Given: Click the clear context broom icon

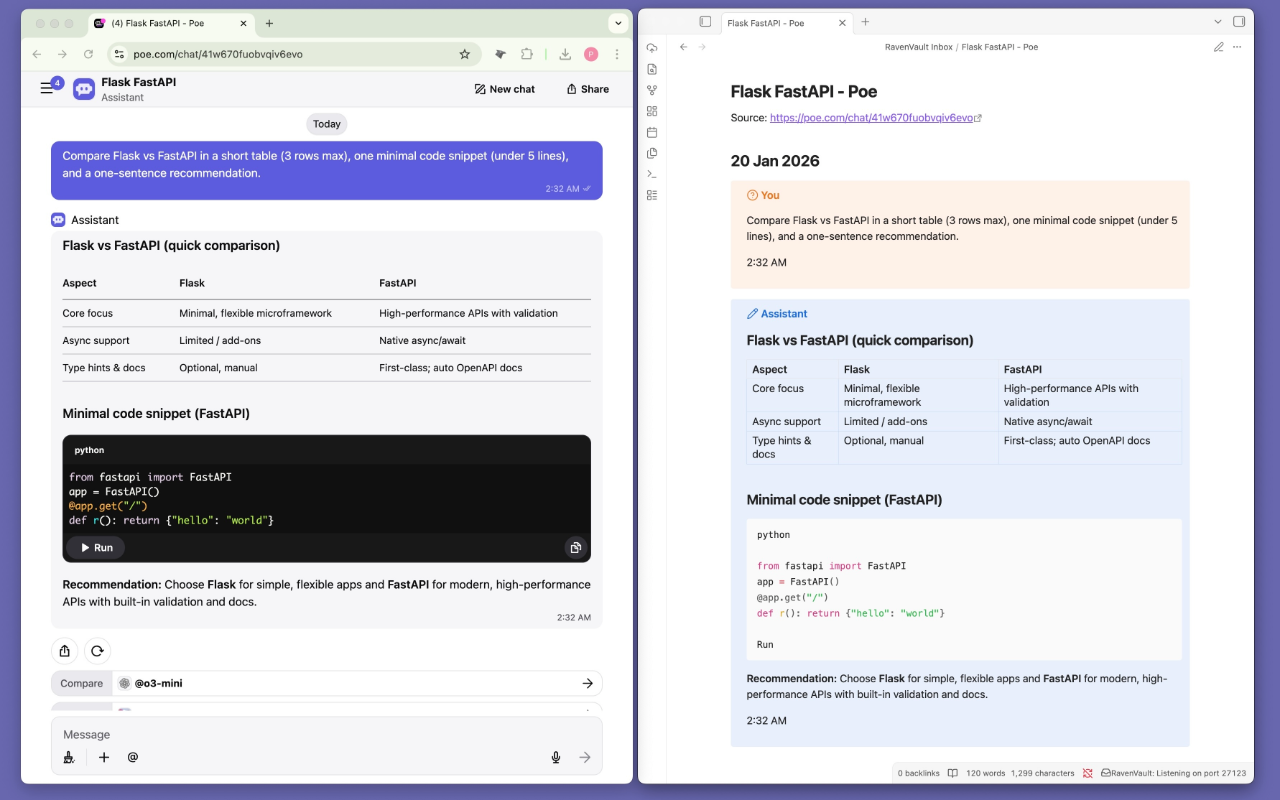Looking at the screenshot, I should coord(69,758).
